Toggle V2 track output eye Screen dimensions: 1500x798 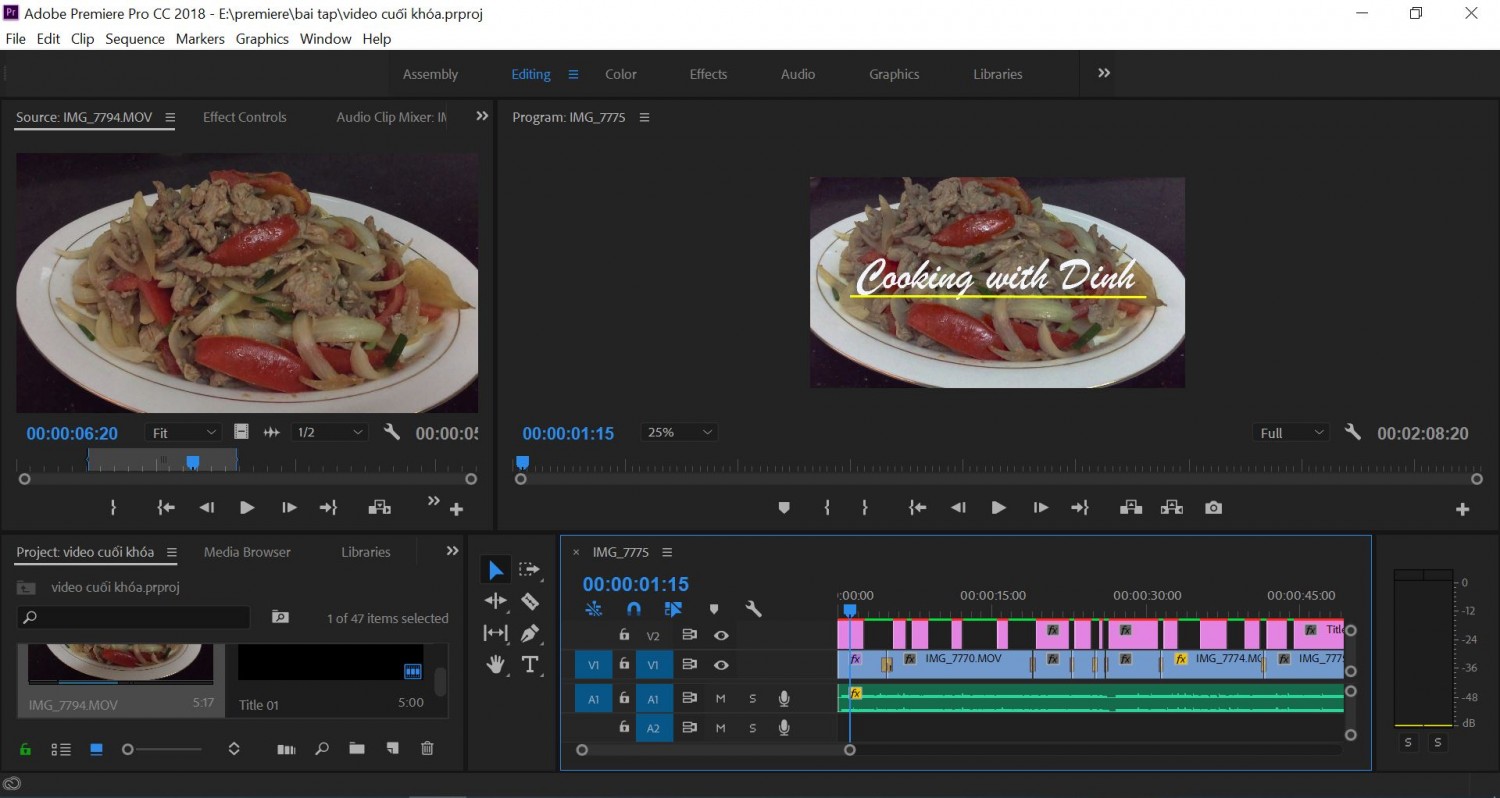coord(720,635)
